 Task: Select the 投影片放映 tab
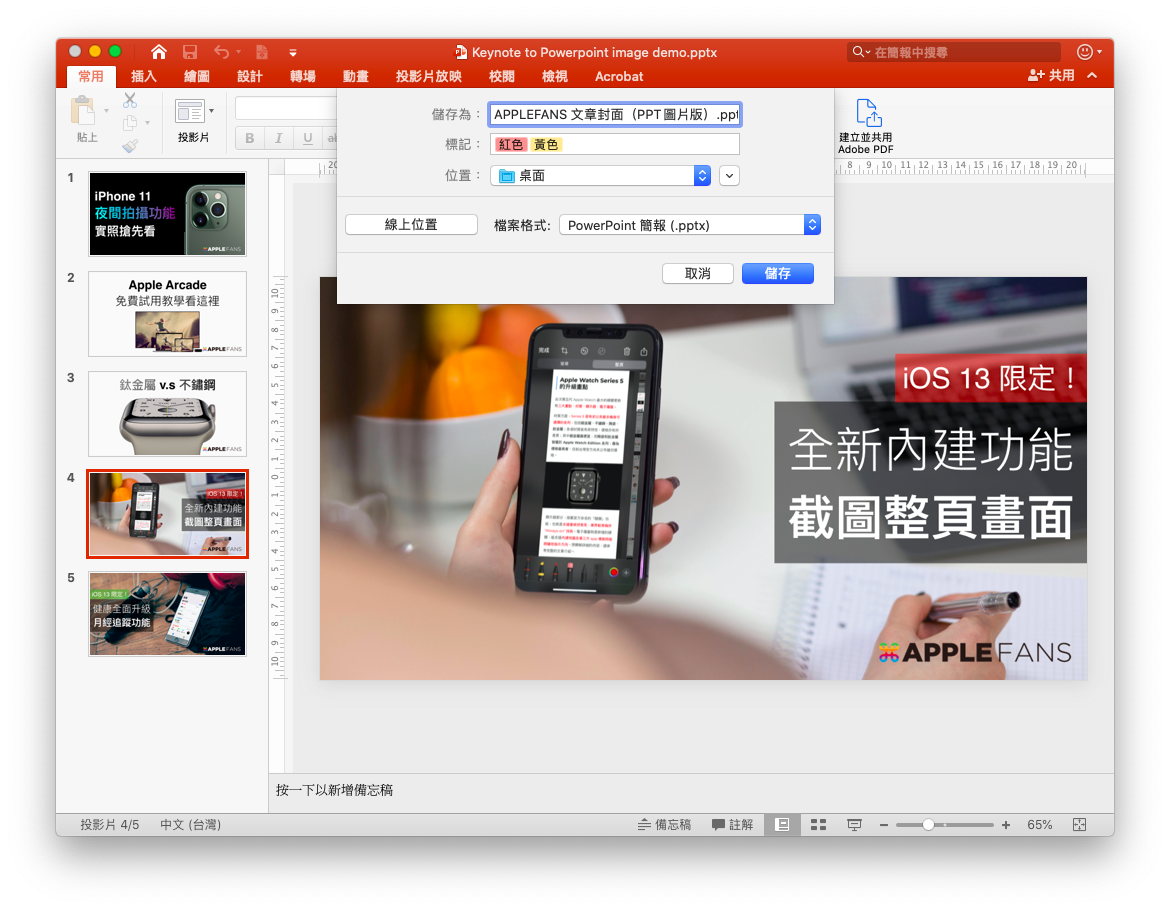pos(429,76)
